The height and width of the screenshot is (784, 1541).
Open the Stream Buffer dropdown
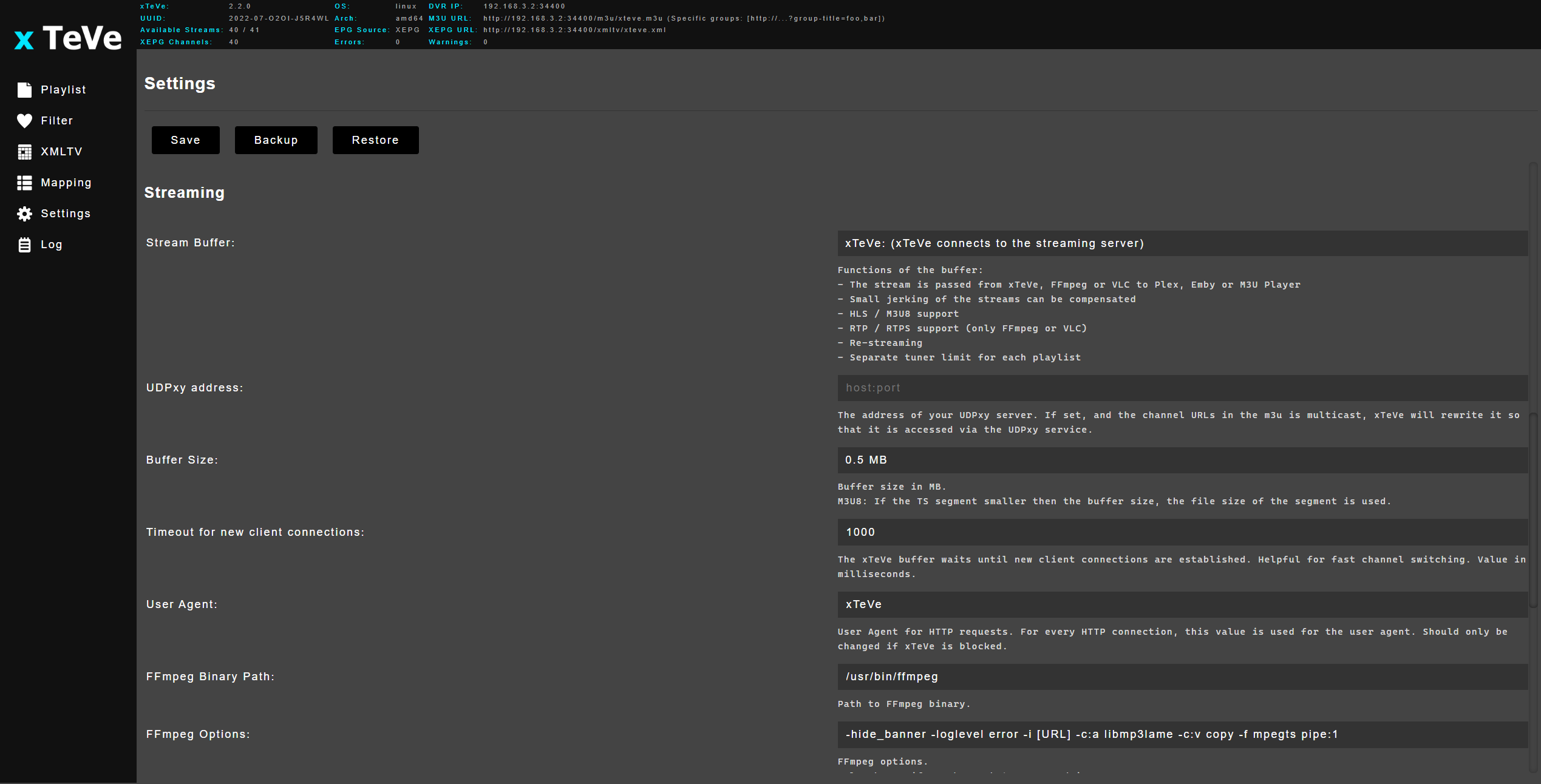(1182, 243)
